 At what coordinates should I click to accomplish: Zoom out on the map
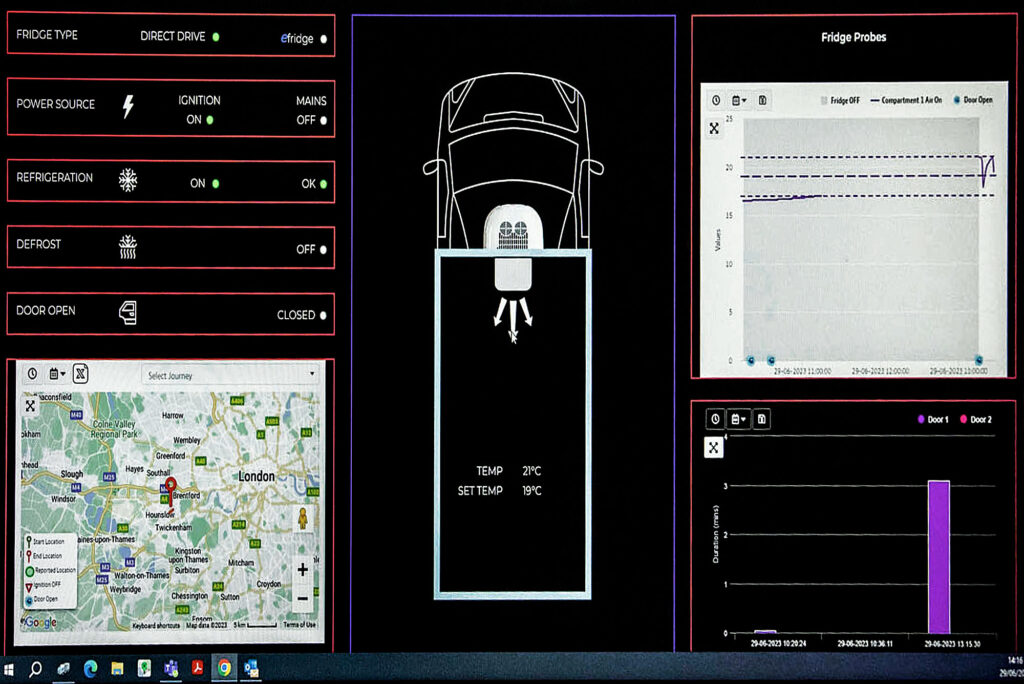tap(302, 598)
